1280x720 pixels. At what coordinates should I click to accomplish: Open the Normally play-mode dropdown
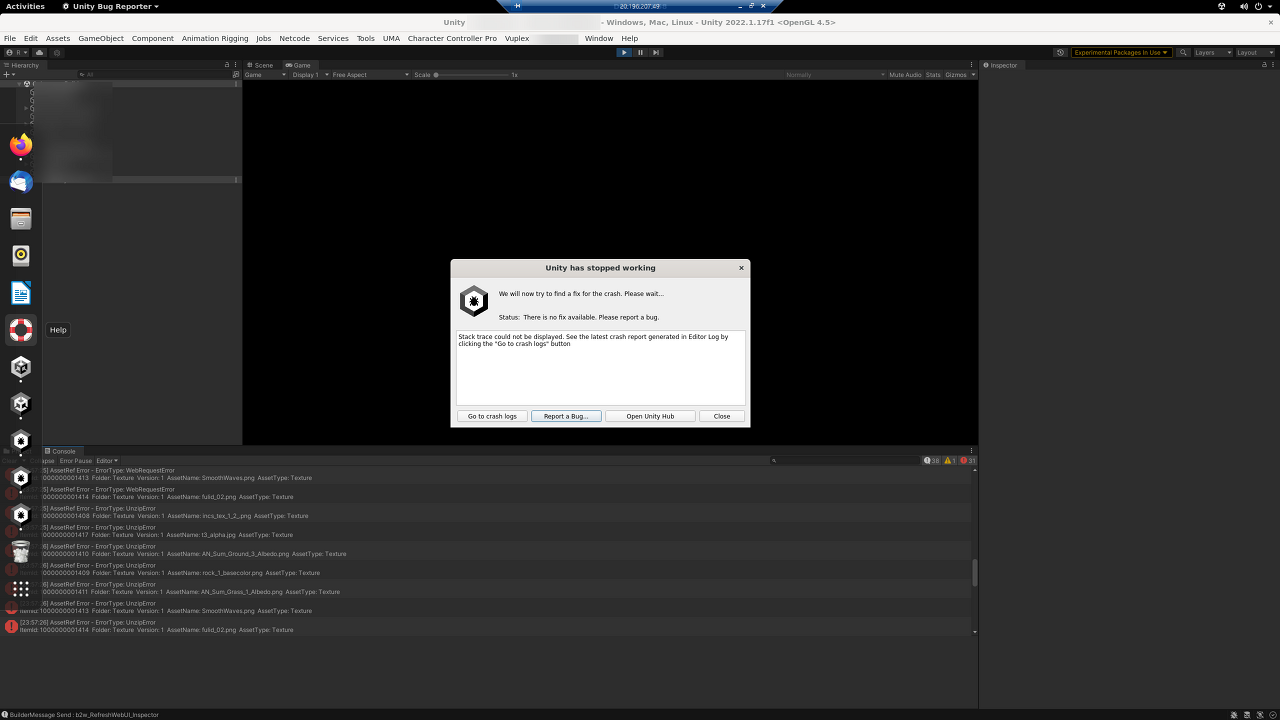coord(835,75)
